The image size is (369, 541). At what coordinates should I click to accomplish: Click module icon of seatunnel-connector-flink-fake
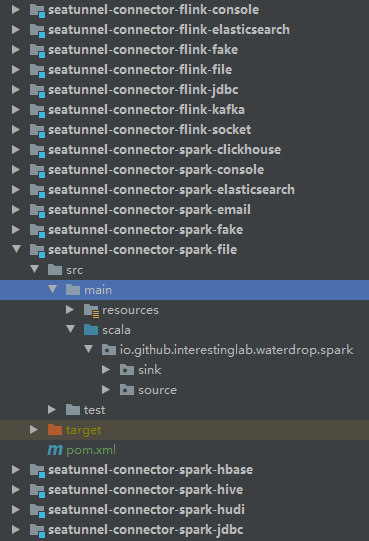37,50
